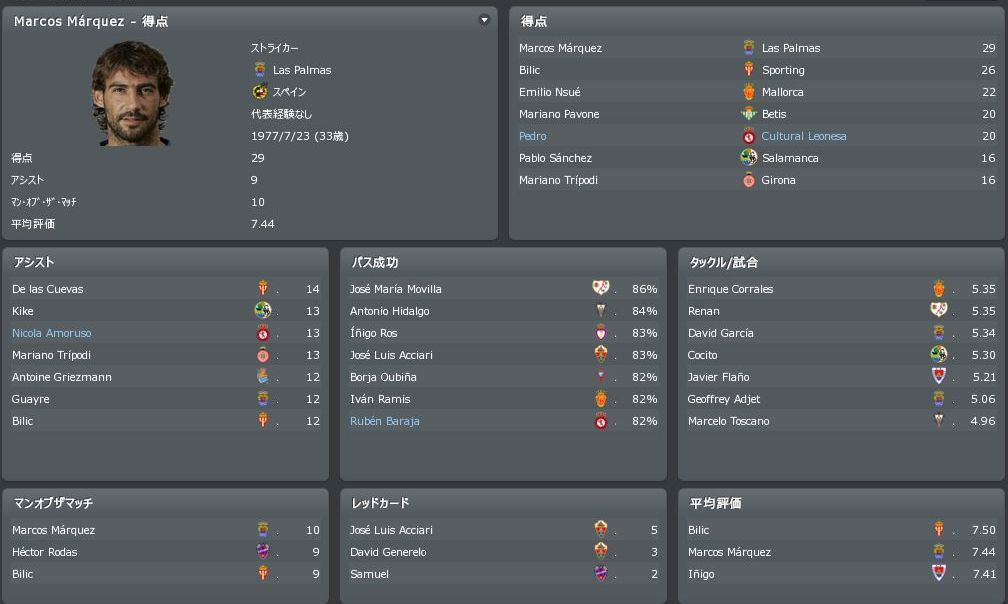Click the Betis club badge icon
Image resolution: width=1008 pixels, height=604 pixels.
pyautogui.click(x=748, y=114)
